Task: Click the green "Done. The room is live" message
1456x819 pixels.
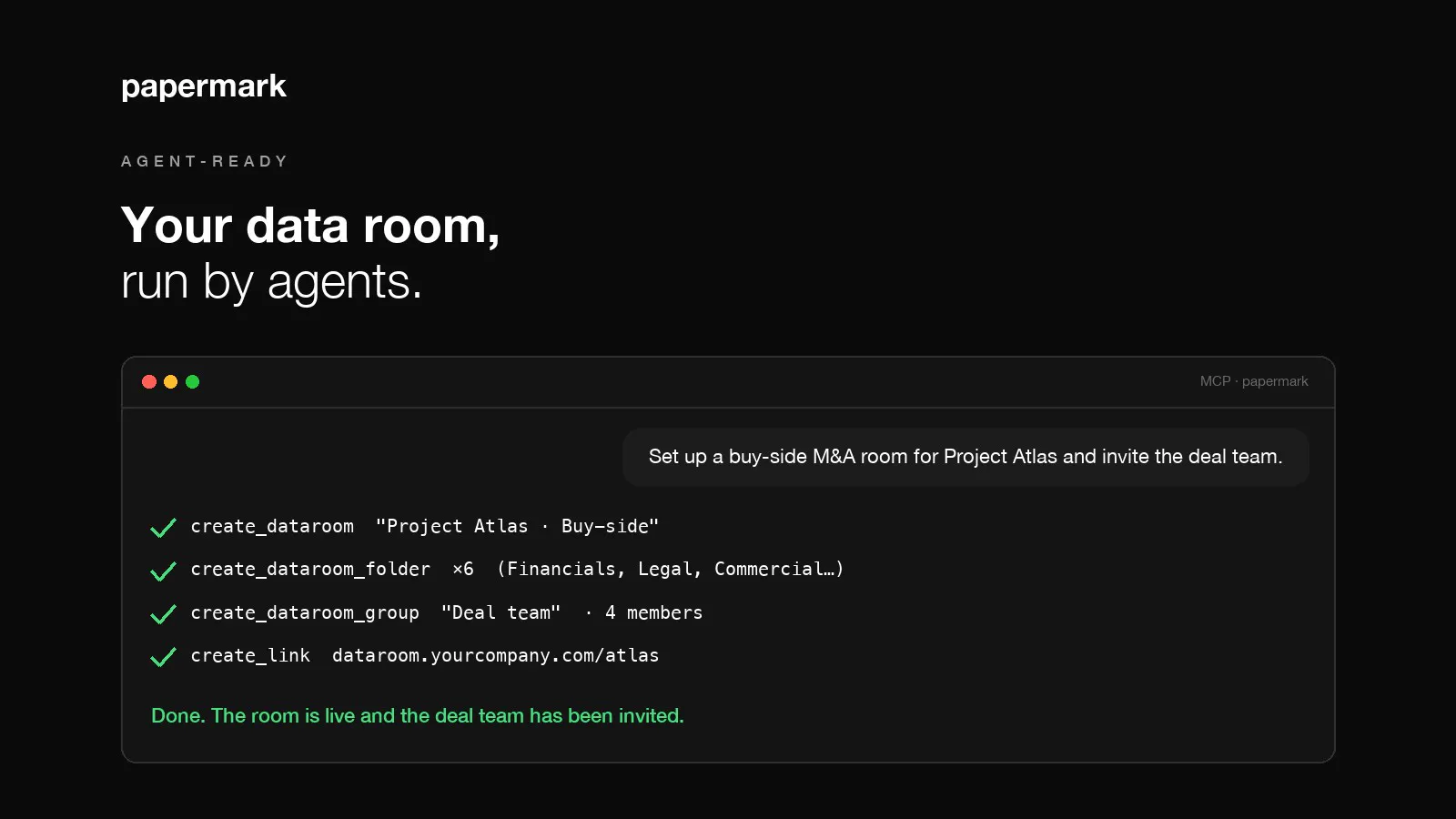Action: [418, 716]
